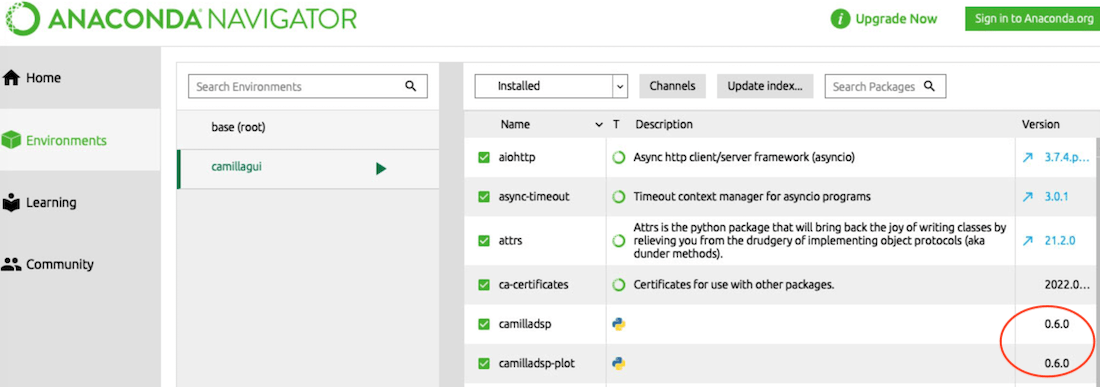Uncheck the aiohttp package checkbox
The image size is (1100, 387).
tap(483, 158)
